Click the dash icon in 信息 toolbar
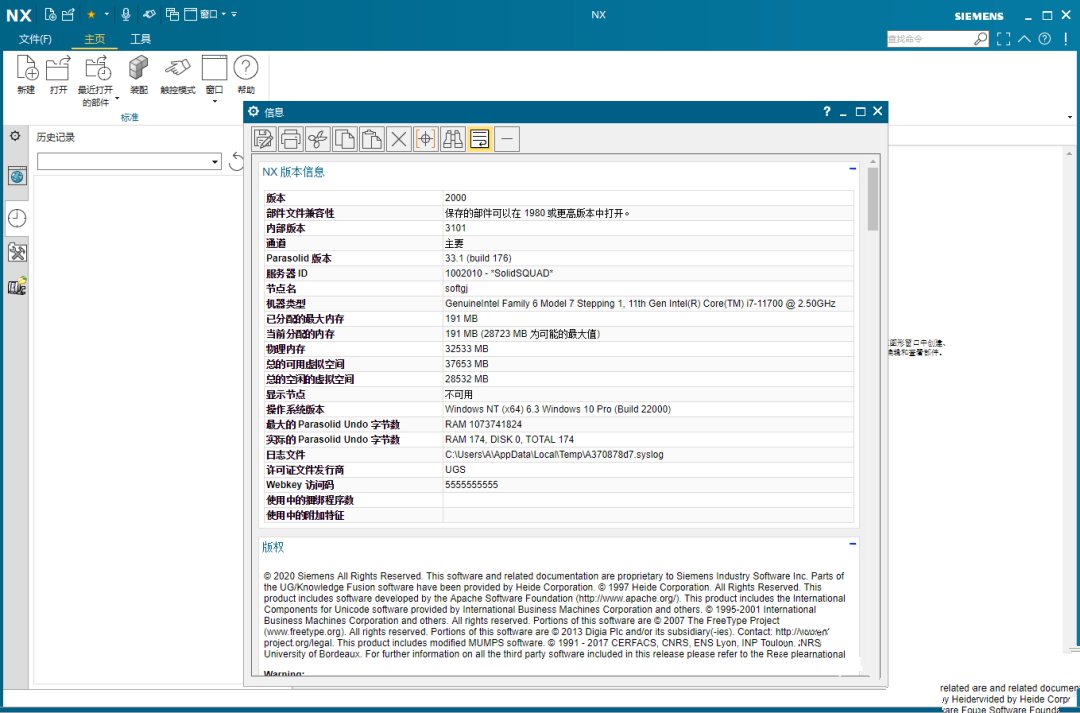 click(x=507, y=139)
